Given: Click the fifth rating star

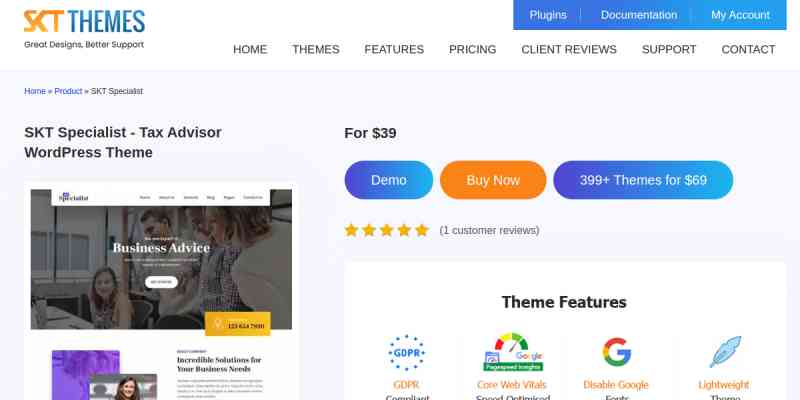Looking at the screenshot, I should (x=421, y=230).
